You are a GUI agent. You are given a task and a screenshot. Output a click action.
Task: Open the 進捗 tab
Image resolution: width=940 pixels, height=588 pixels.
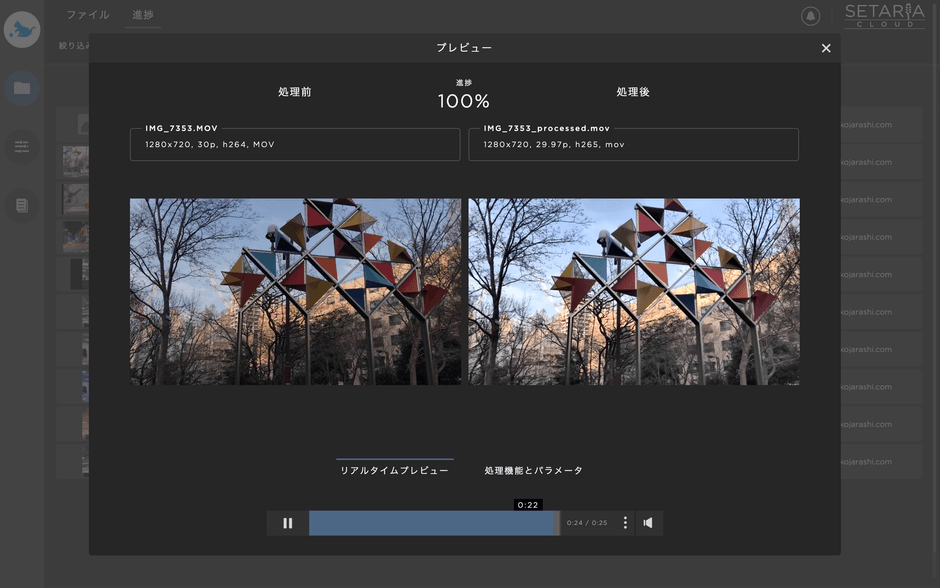[x=143, y=15]
